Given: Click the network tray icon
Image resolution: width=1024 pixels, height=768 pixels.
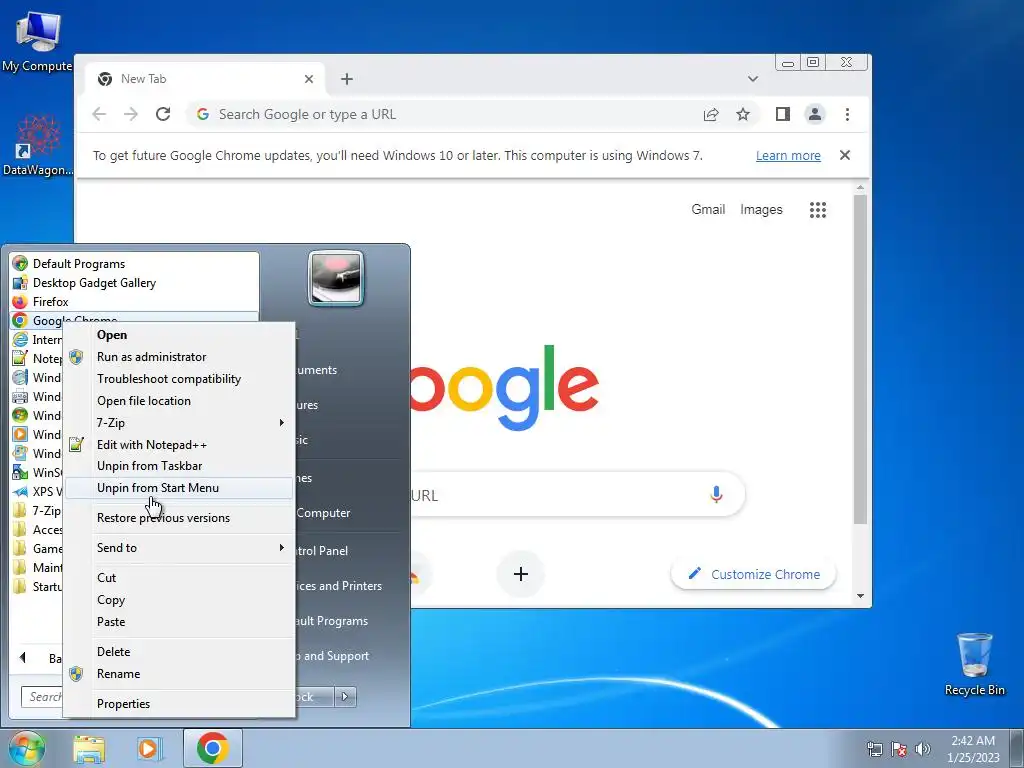Looking at the screenshot, I should (x=874, y=749).
